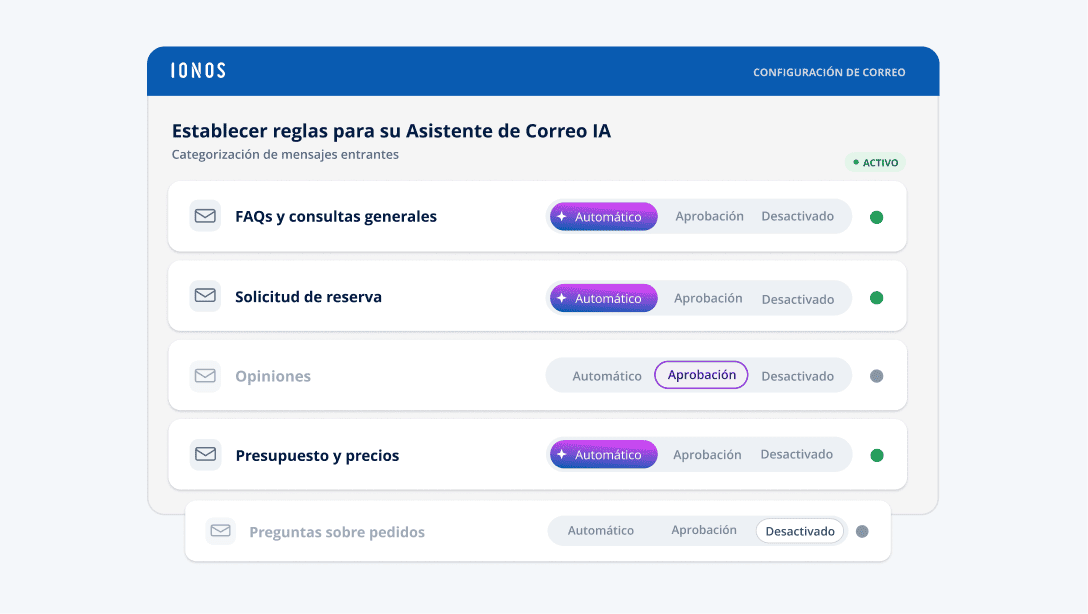Select Aprobación for Opiniones

(x=702, y=375)
